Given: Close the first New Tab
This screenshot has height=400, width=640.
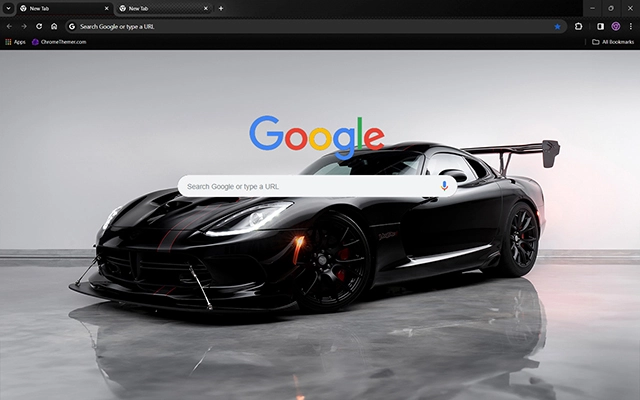Looking at the screenshot, I should click(x=107, y=8).
